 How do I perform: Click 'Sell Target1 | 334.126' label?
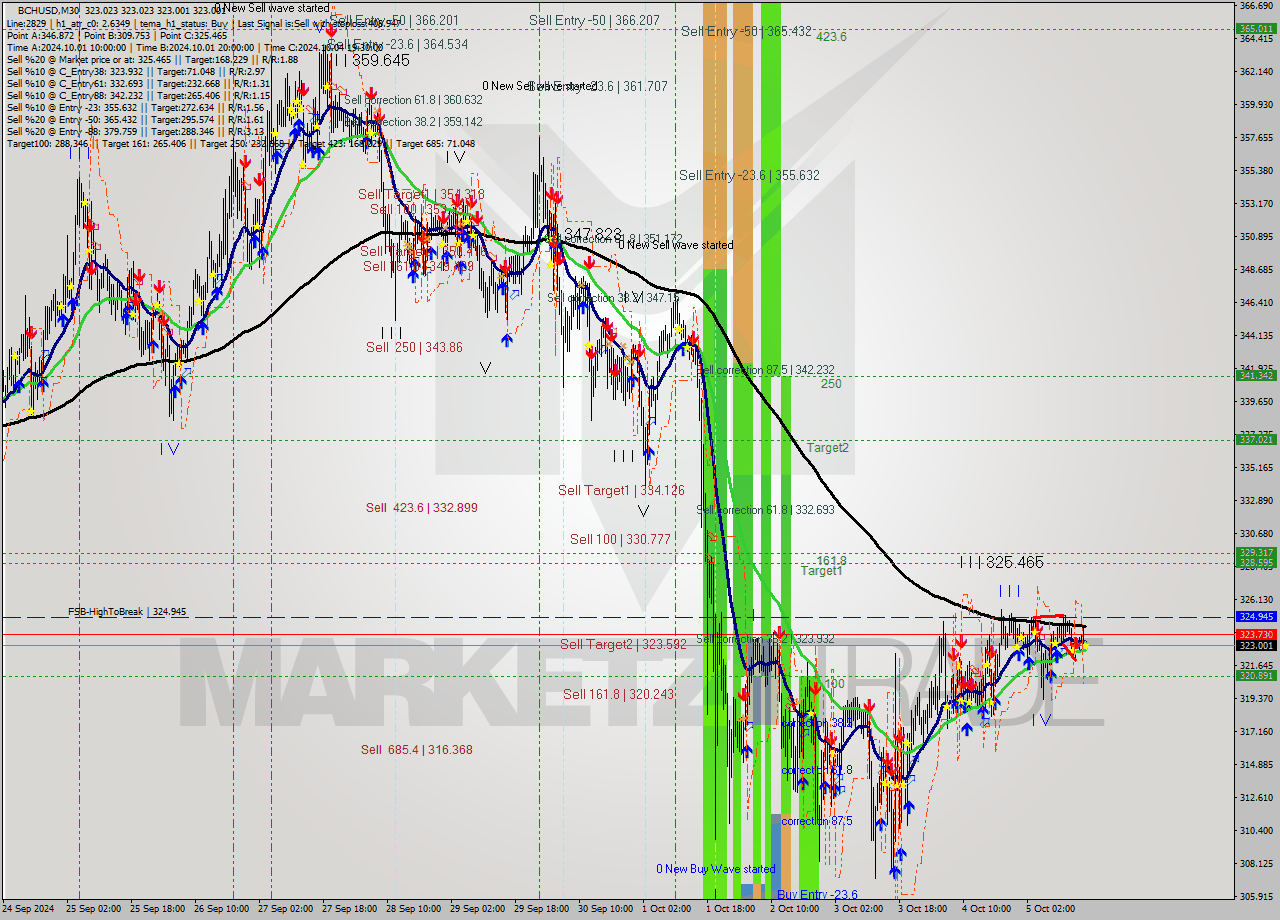(x=621, y=490)
